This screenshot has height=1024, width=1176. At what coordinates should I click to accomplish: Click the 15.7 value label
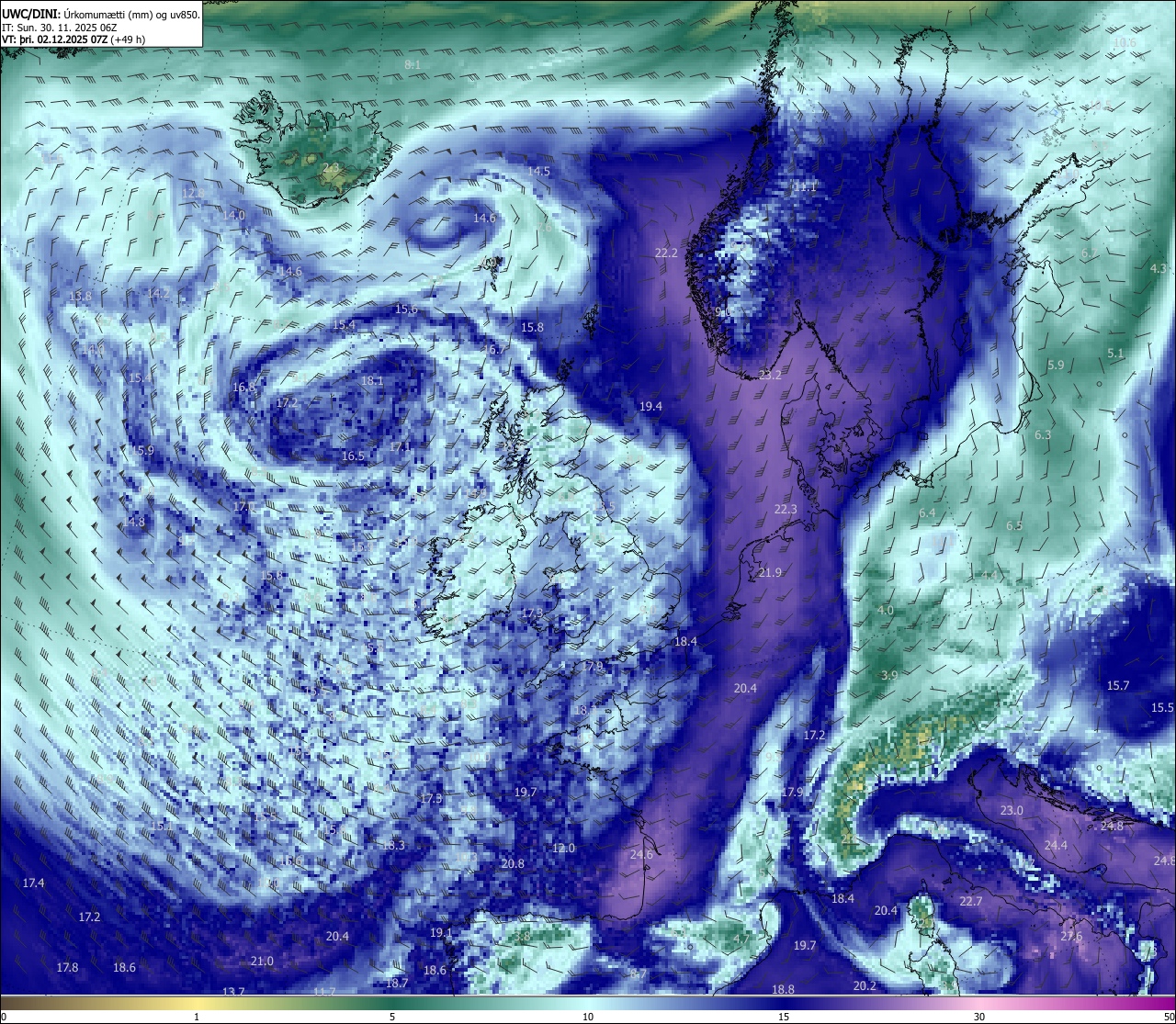point(1118,685)
